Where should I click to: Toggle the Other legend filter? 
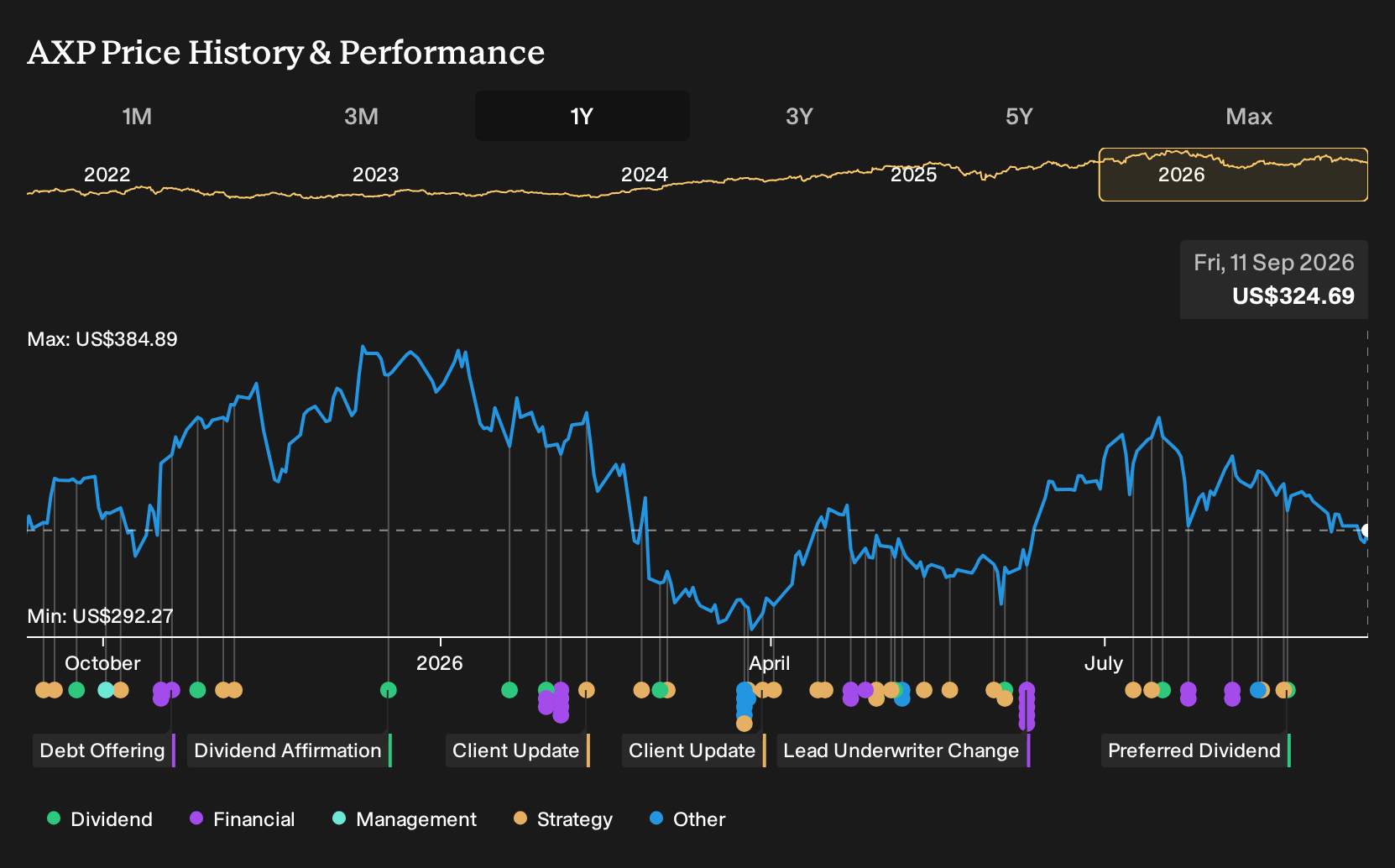[687, 819]
